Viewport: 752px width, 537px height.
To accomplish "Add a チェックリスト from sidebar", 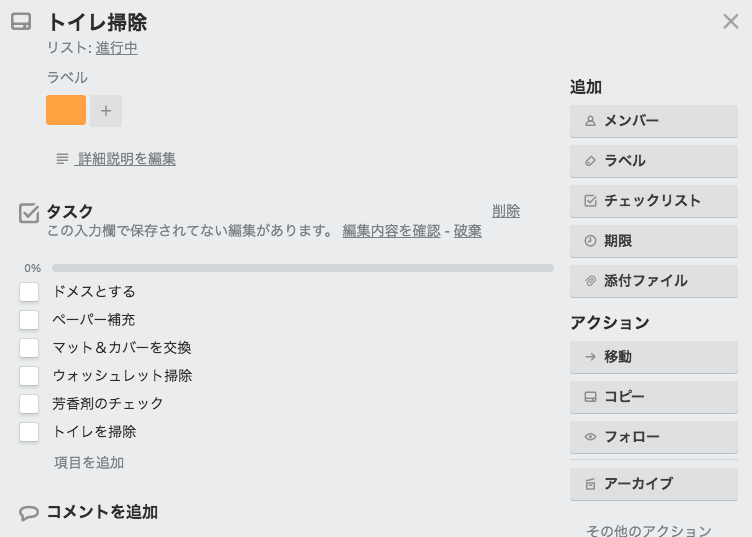I will tap(654, 201).
